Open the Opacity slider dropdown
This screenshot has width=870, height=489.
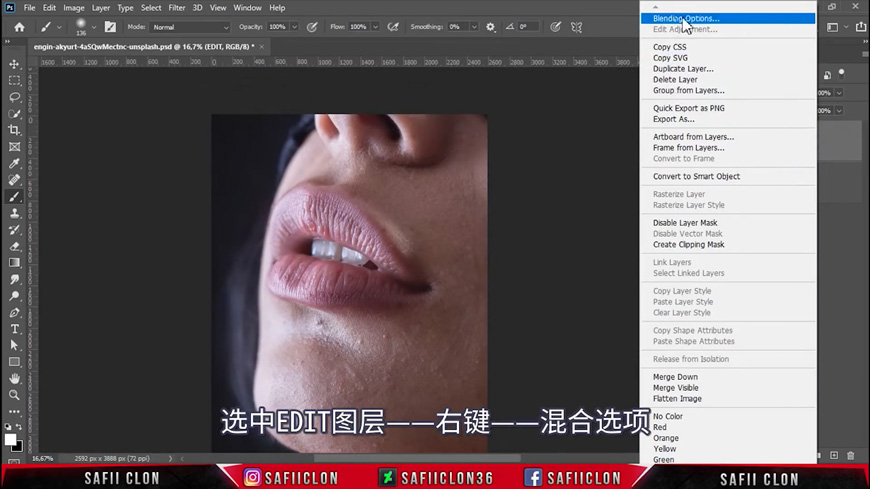(x=295, y=27)
